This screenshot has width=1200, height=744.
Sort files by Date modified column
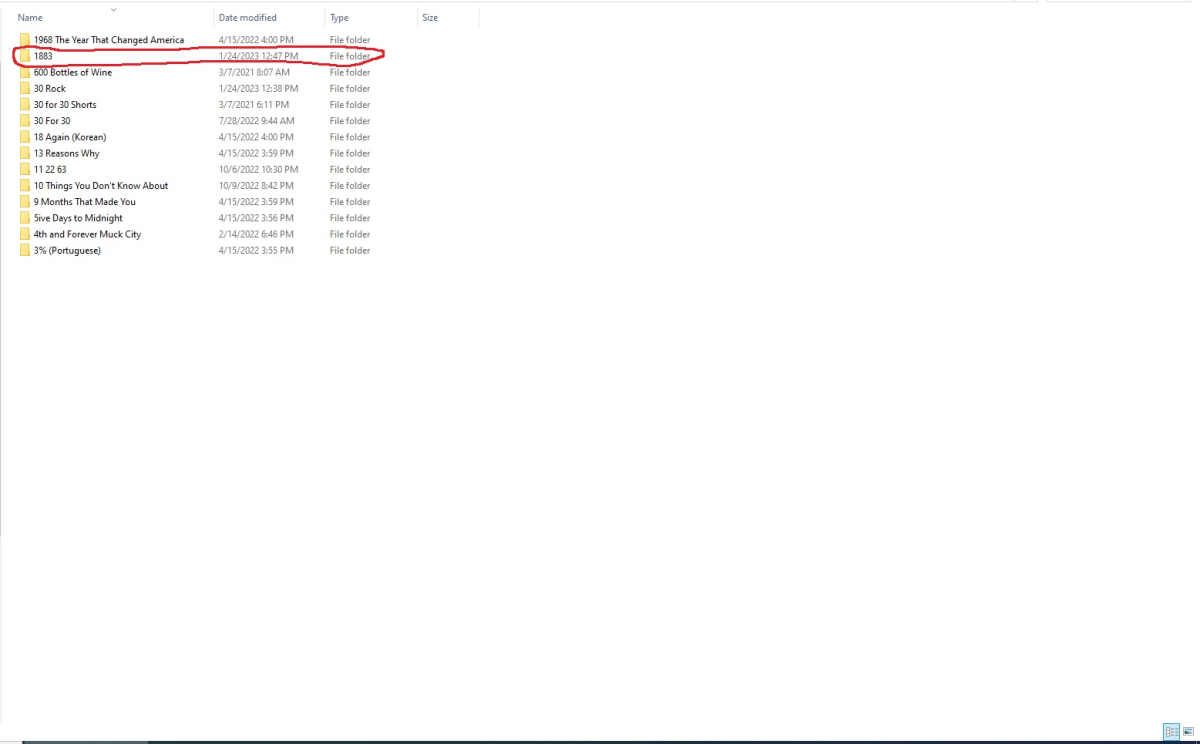pyautogui.click(x=247, y=17)
